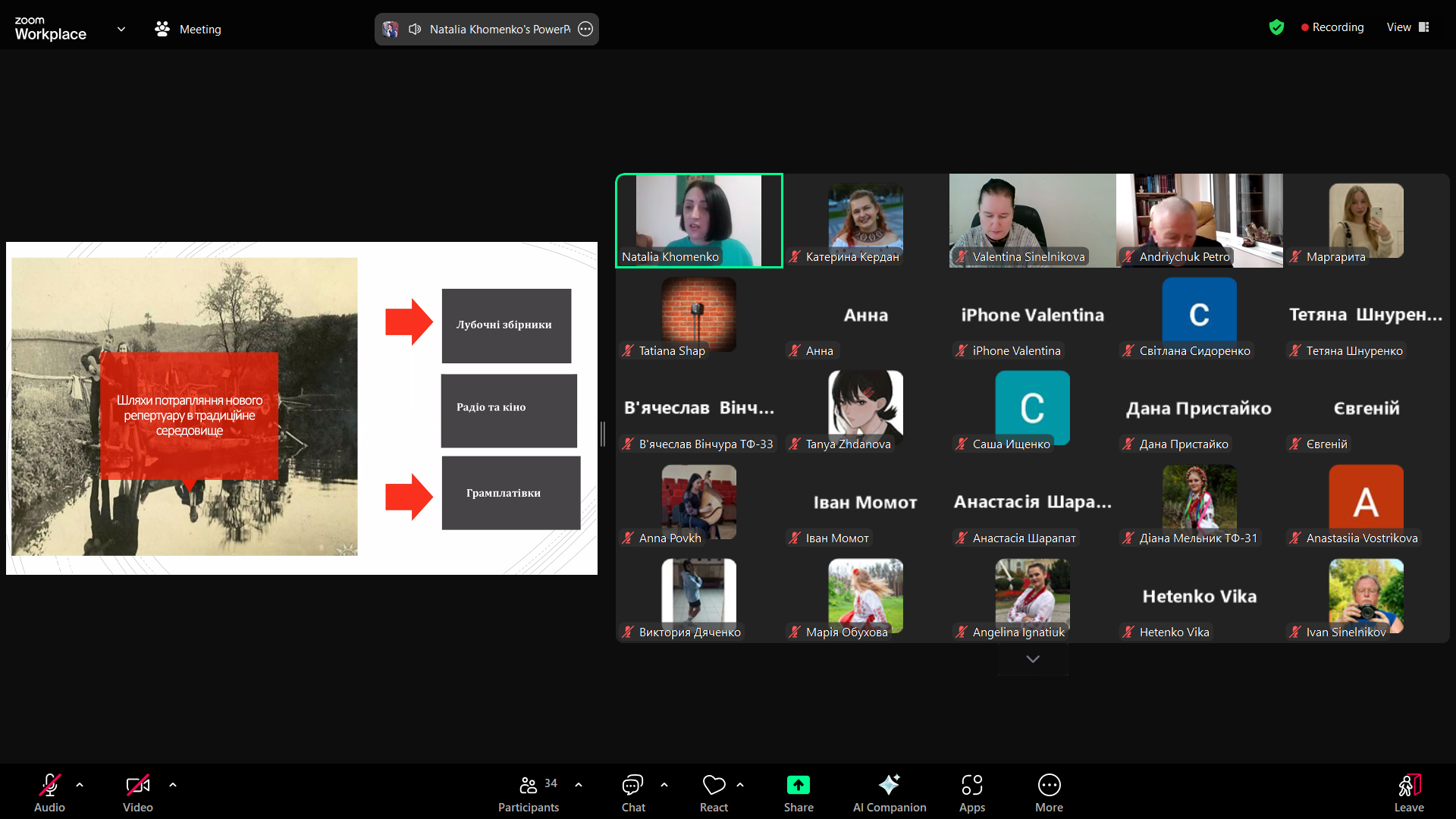Expand the Chat options caret
The height and width of the screenshot is (819, 1456).
(x=664, y=785)
